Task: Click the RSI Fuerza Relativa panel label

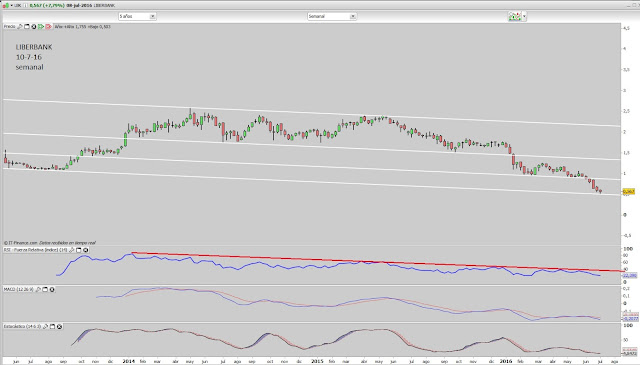Action: tap(36, 250)
